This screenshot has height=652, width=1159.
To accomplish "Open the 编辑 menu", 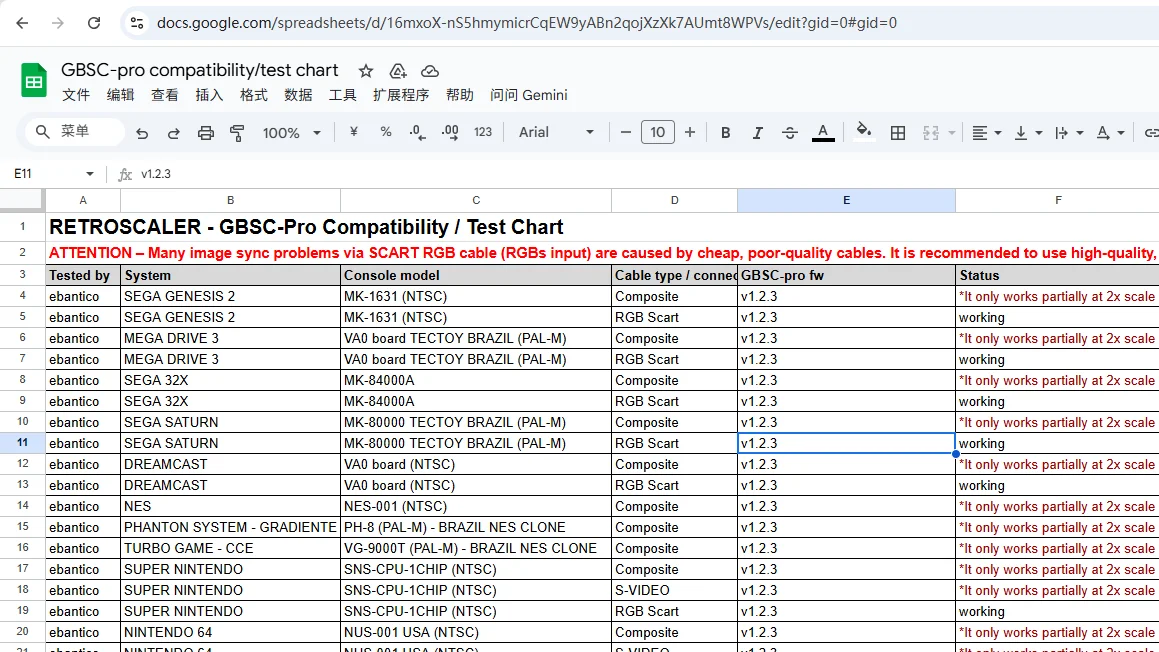I will (120, 95).
